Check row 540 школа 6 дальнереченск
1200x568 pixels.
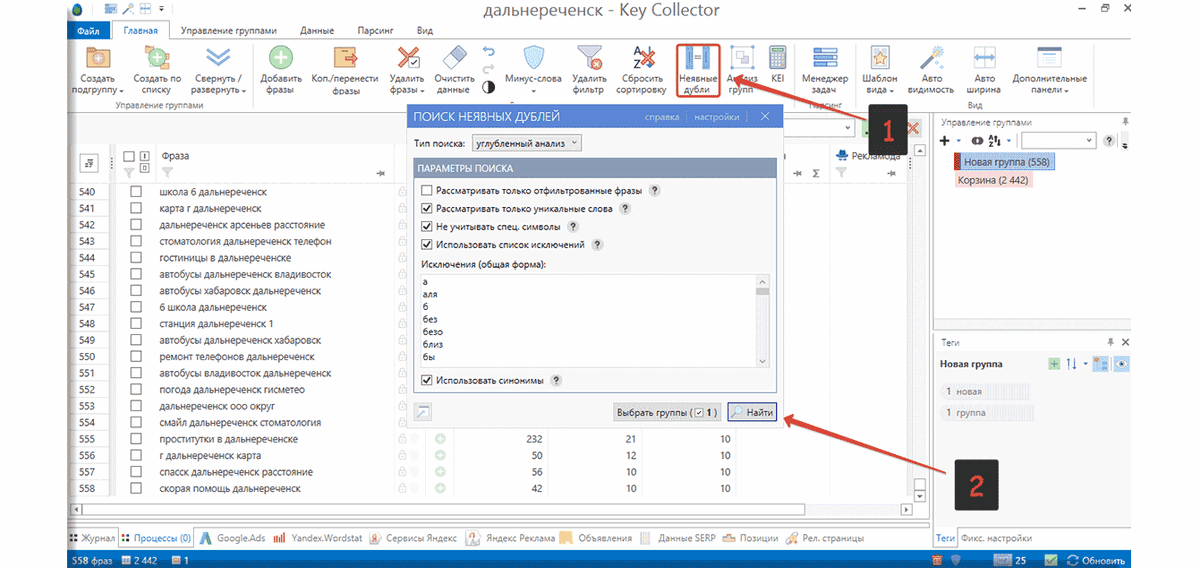136,192
